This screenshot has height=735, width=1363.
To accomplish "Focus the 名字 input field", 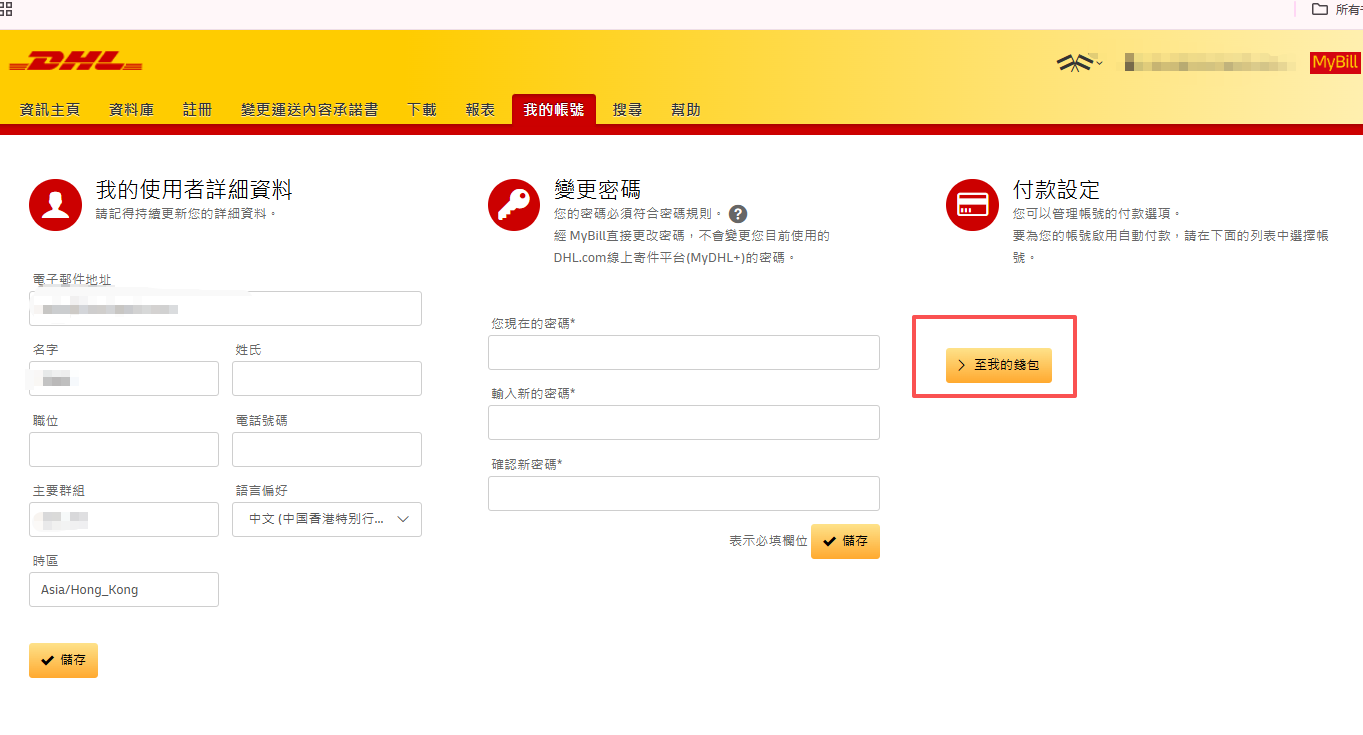I will [x=124, y=378].
